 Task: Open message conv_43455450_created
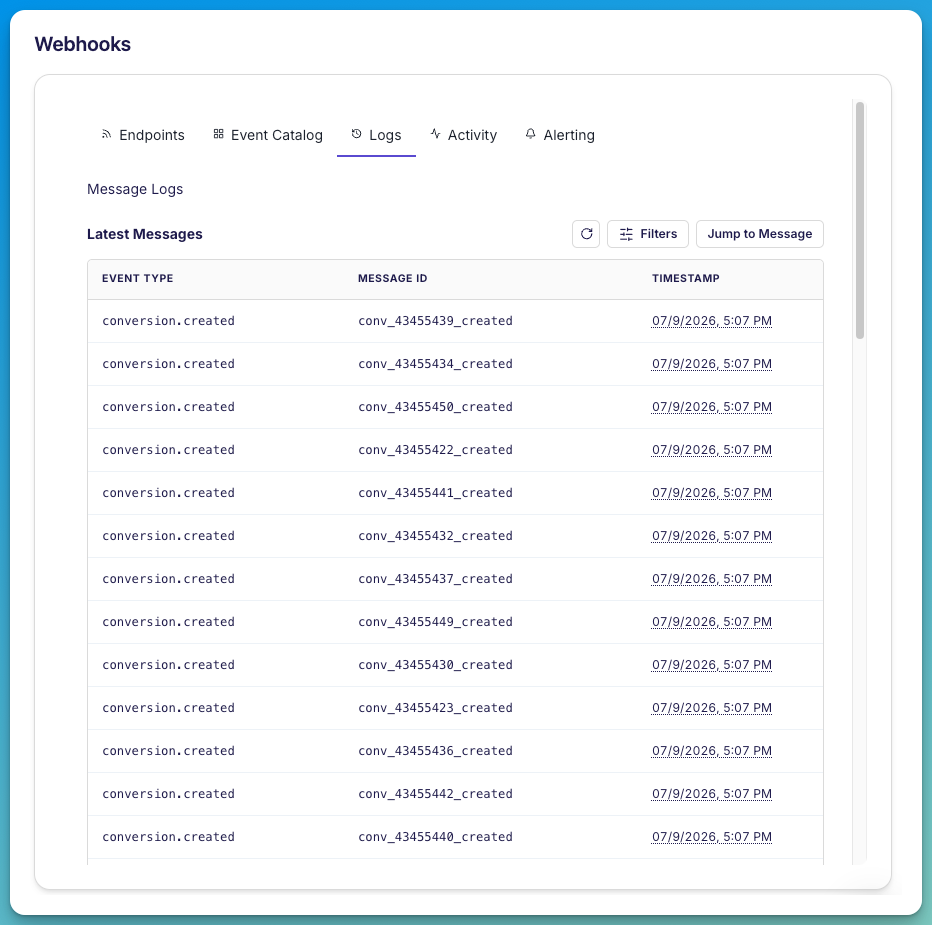(x=435, y=407)
